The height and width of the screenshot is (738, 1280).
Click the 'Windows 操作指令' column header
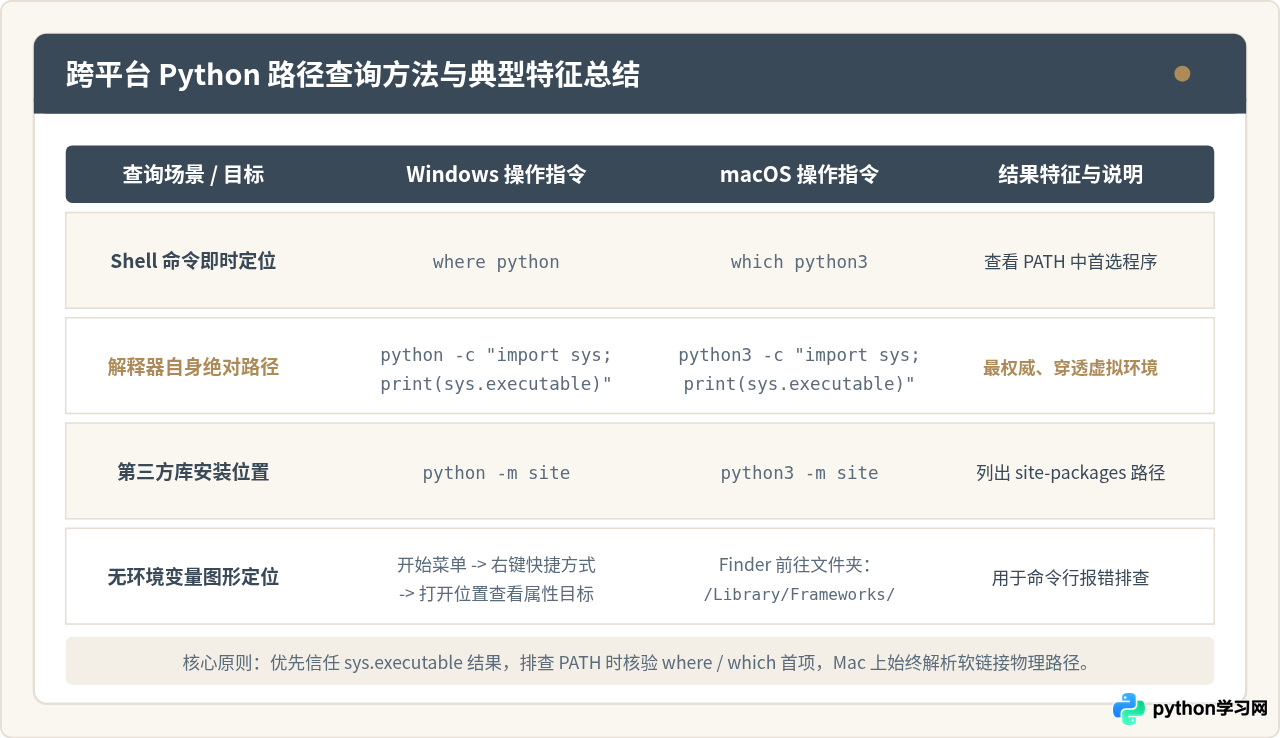[496, 175]
